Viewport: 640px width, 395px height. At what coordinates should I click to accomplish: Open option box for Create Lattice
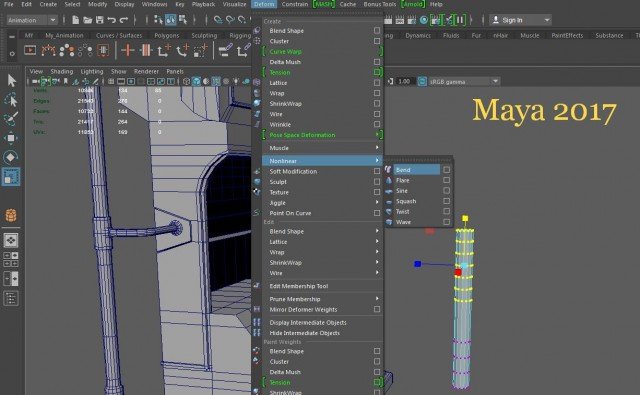(377, 82)
